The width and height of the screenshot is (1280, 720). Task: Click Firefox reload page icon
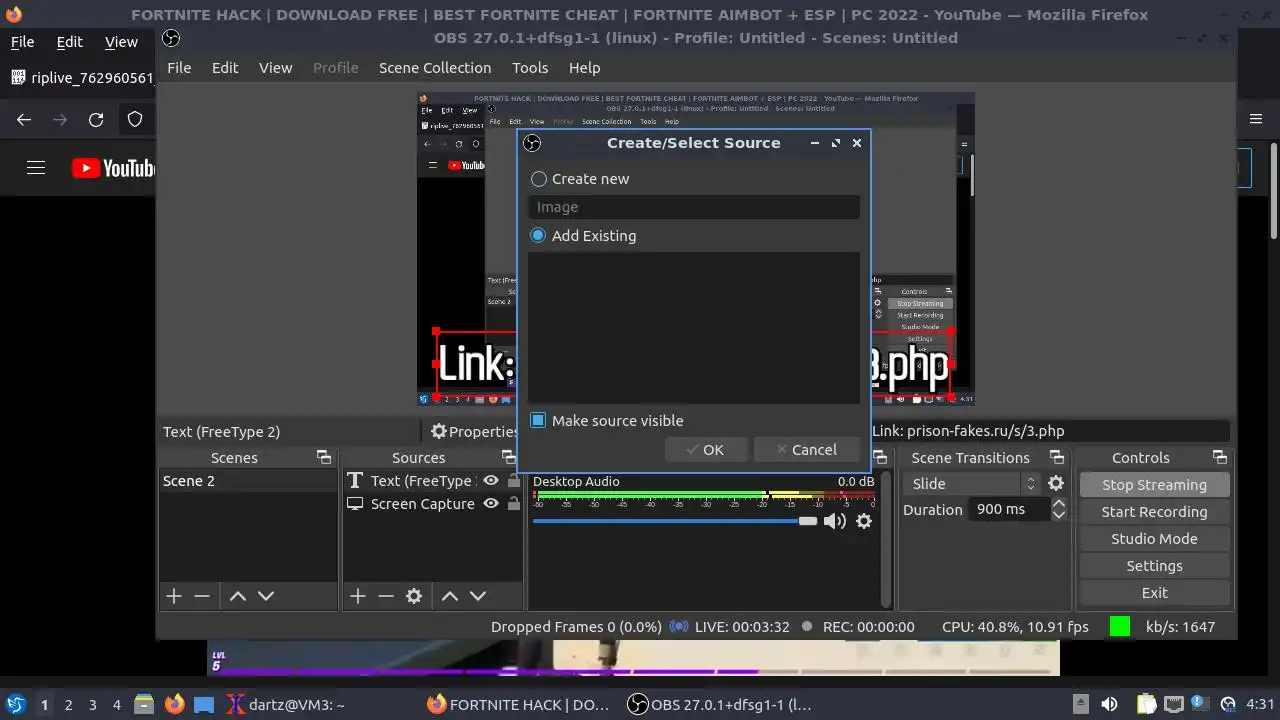click(x=96, y=119)
